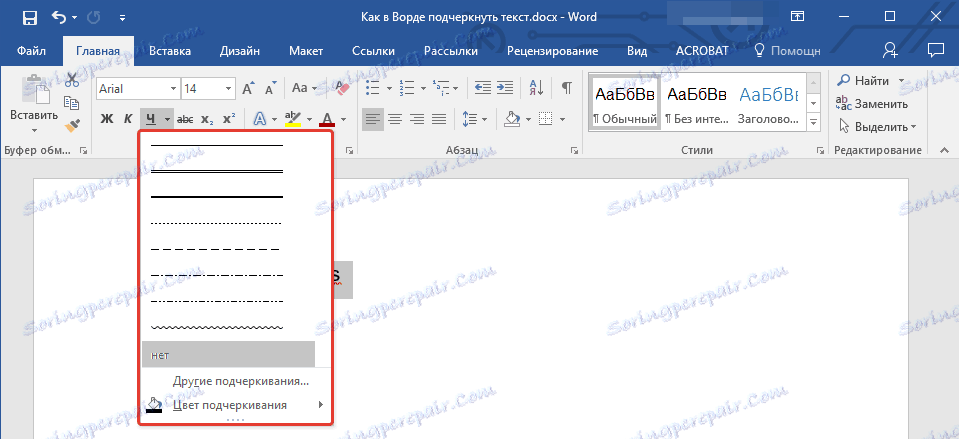Center align the text
This screenshot has width=959, height=439.
pyautogui.click(x=394, y=119)
